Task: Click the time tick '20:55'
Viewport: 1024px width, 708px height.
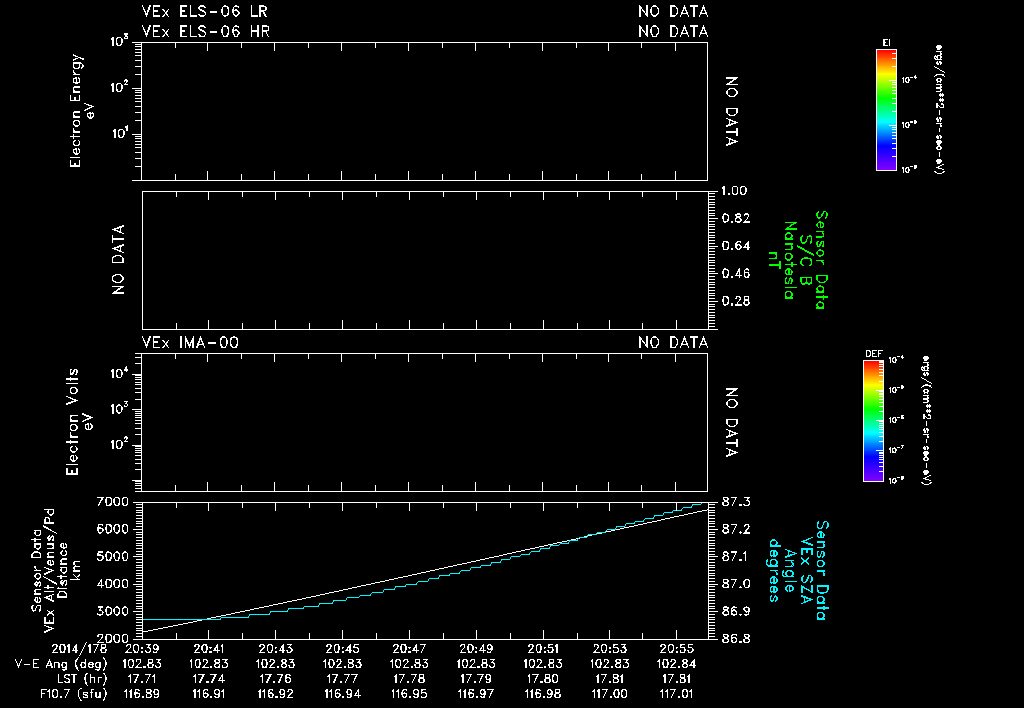Action: [677, 649]
